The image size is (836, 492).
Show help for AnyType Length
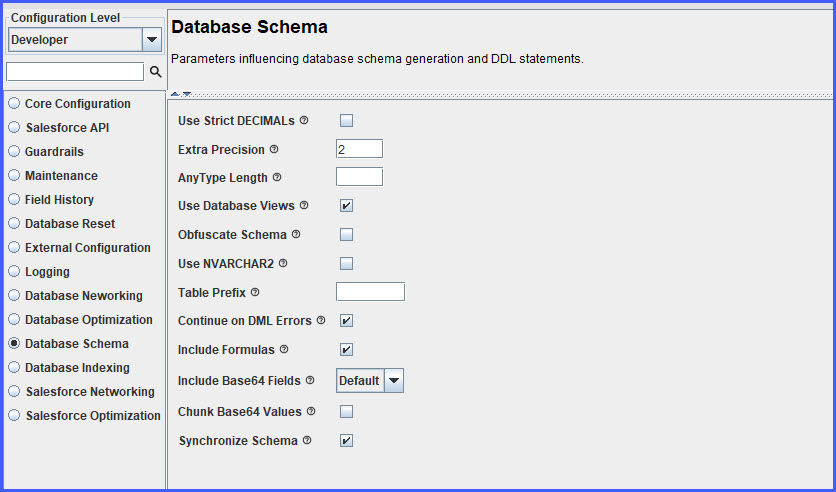coord(277,177)
